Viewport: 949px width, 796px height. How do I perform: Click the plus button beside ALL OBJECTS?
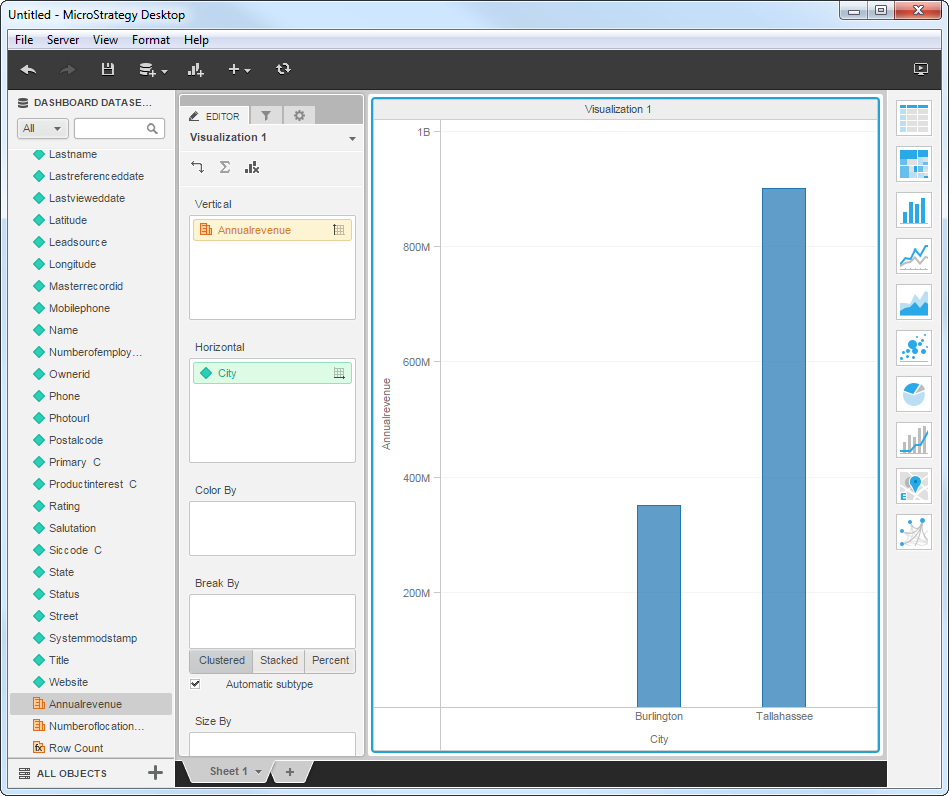point(155,772)
